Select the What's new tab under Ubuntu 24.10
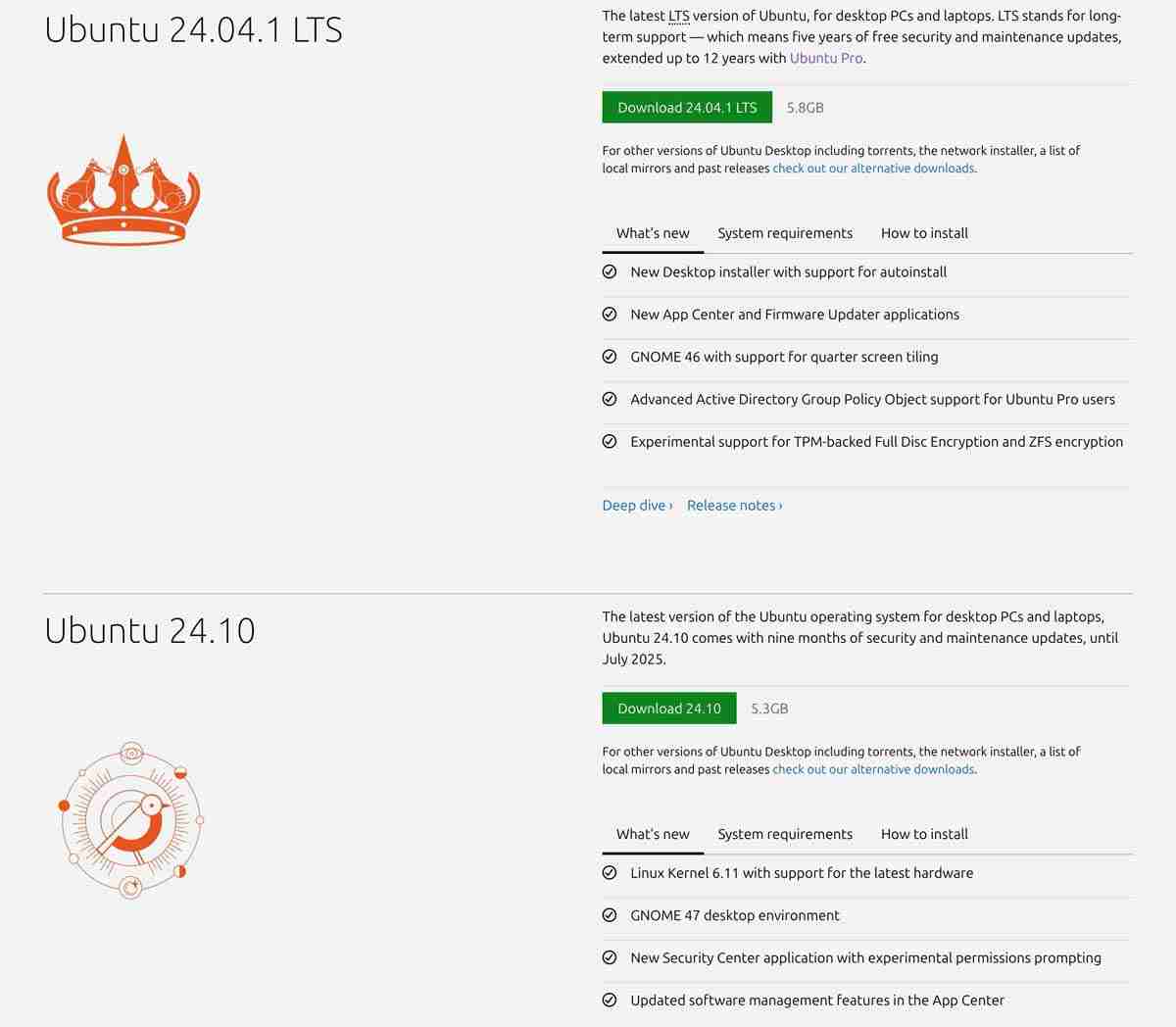The height and width of the screenshot is (1027, 1176). 653,833
